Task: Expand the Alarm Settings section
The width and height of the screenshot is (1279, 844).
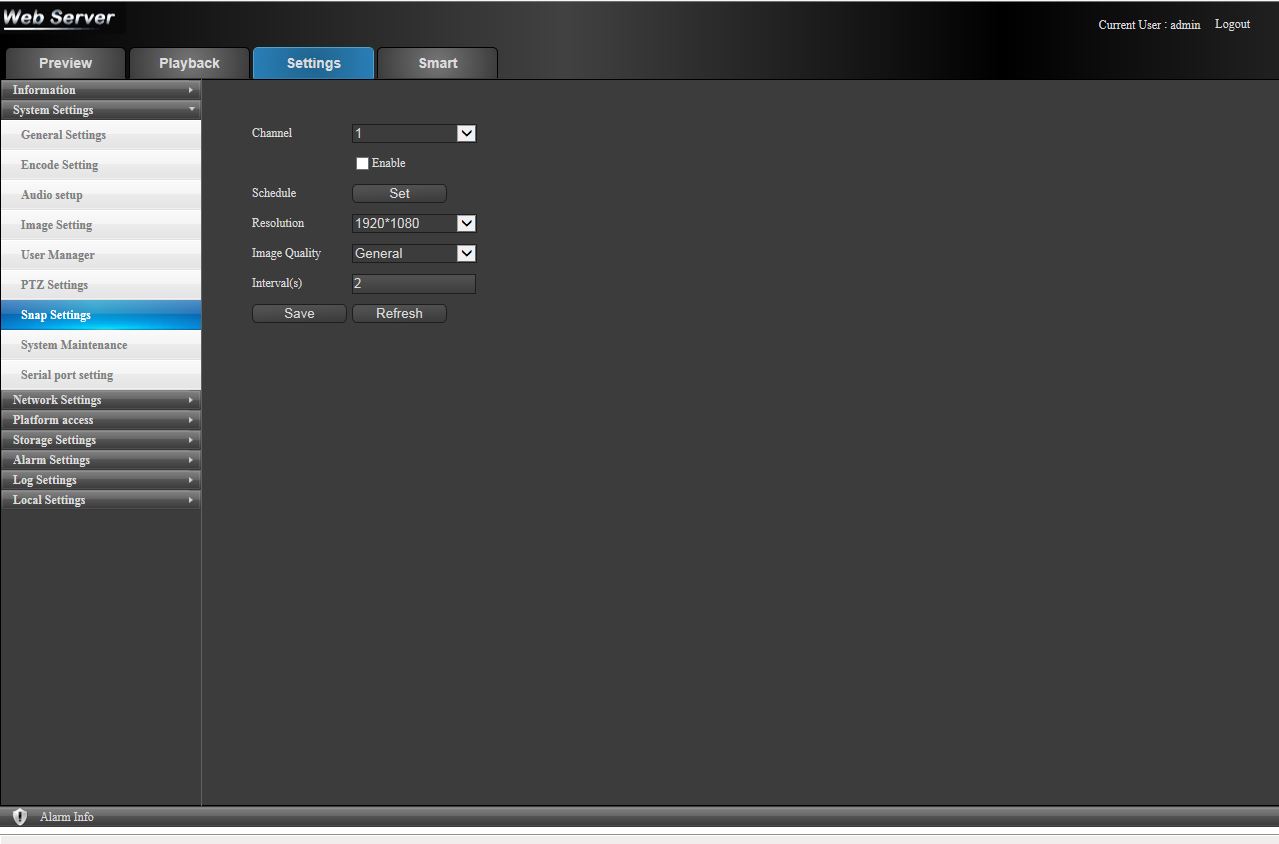Action: tap(100, 460)
